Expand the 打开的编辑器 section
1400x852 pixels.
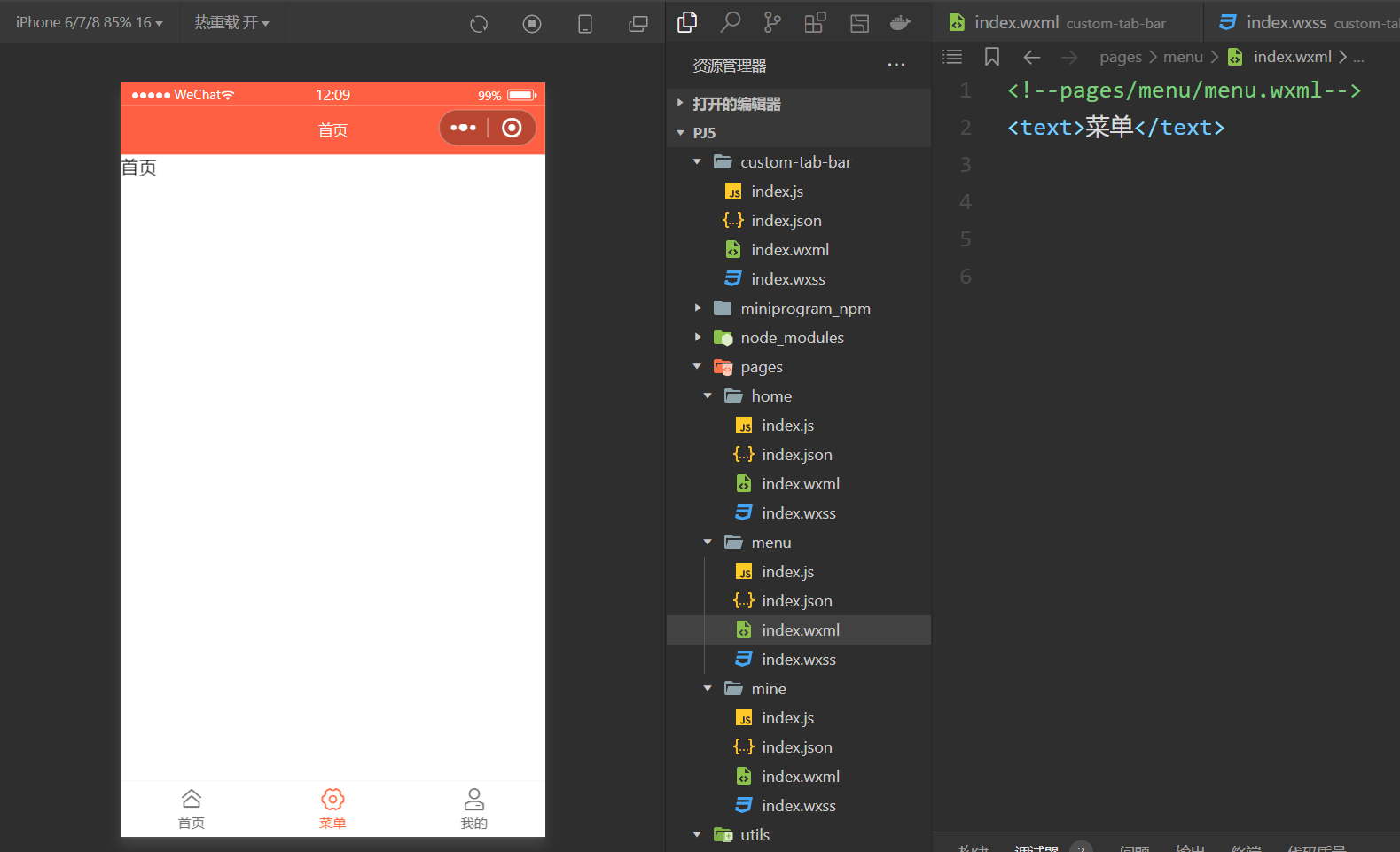coord(798,104)
